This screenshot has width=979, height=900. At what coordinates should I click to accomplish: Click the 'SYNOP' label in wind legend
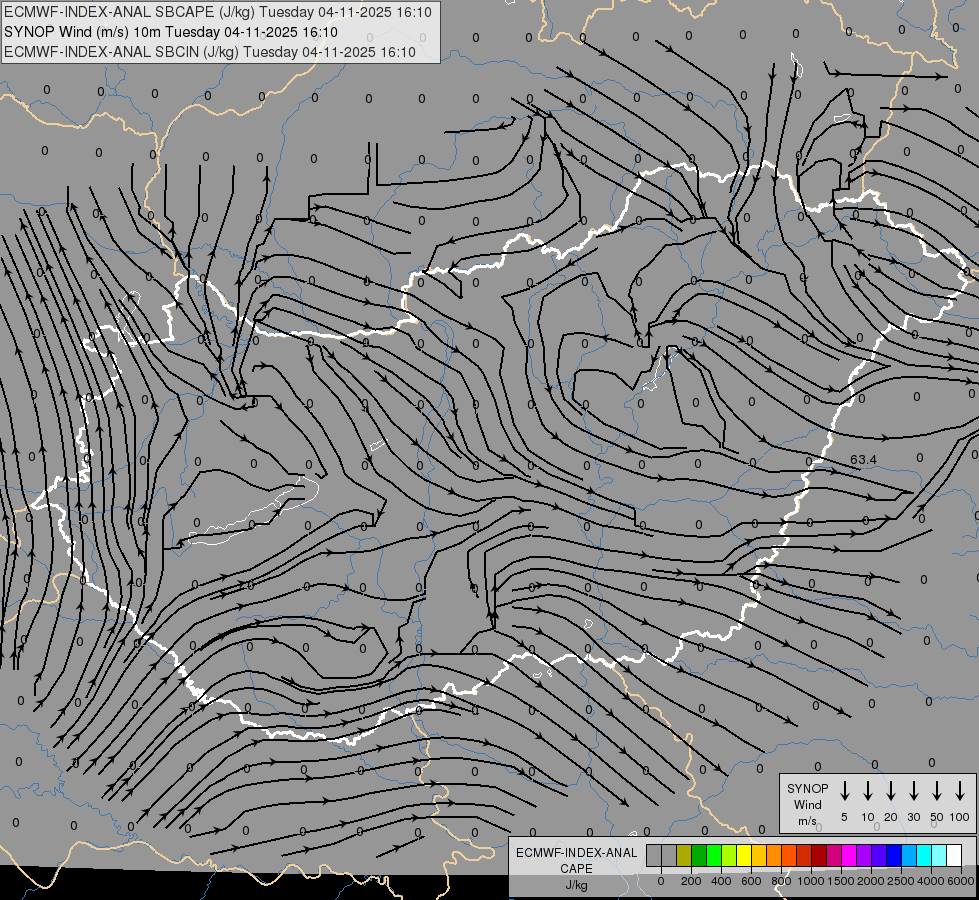point(807,788)
